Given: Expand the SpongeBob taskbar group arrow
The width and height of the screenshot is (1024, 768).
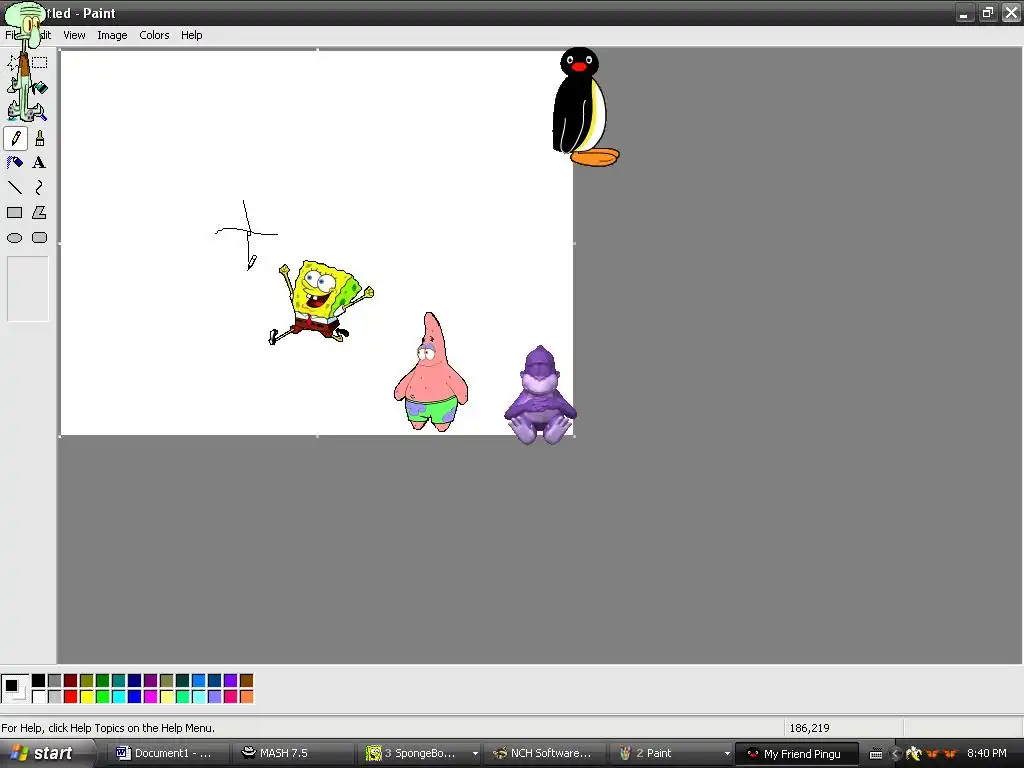Looking at the screenshot, I should [475, 754].
